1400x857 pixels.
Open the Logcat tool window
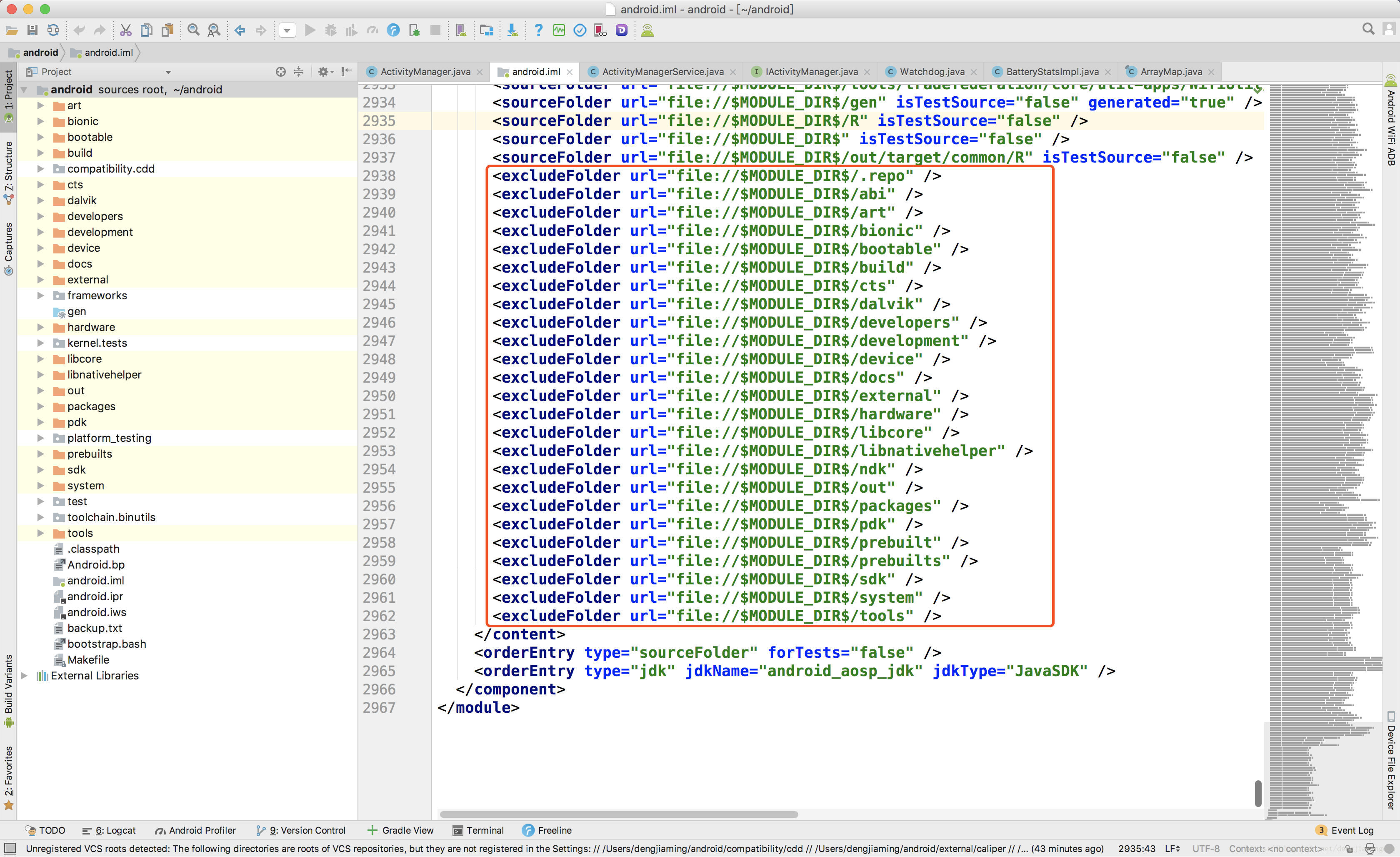click(x=109, y=830)
